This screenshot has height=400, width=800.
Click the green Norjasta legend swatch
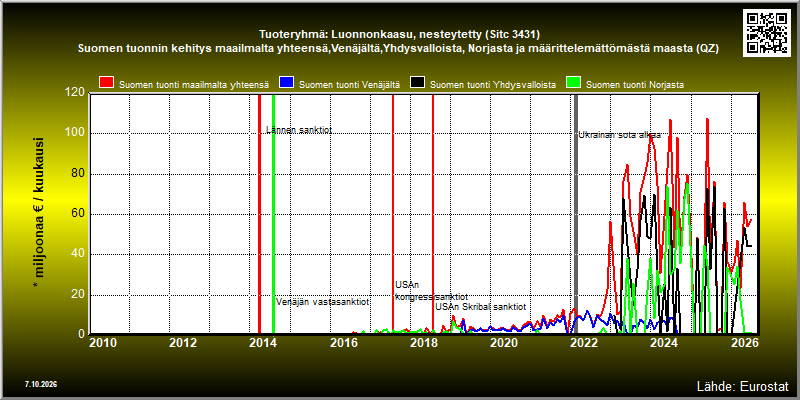click(x=573, y=84)
